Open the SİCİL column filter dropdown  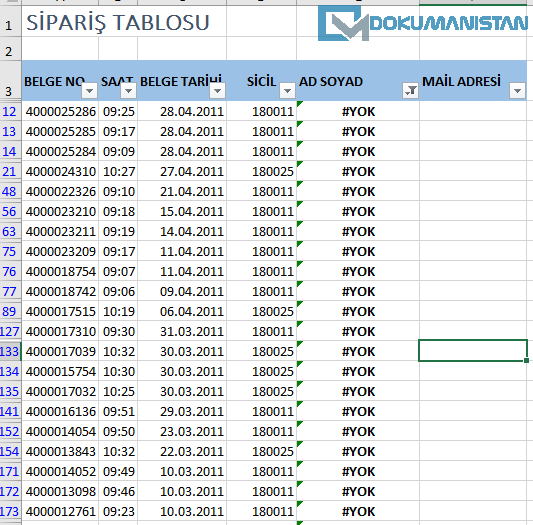click(287, 91)
